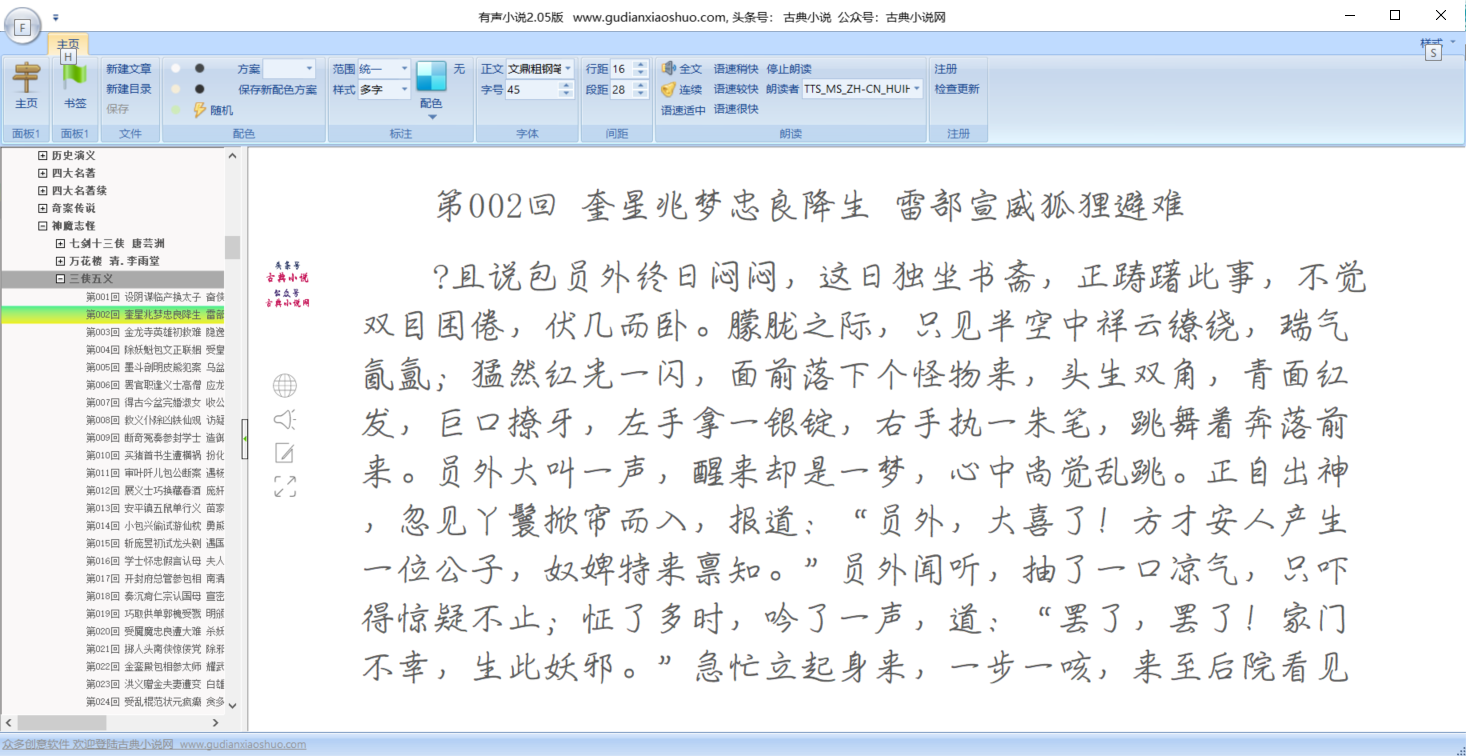Click the speaker icon beside the text
Image resolution: width=1466 pixels, height=756 pixels.
coord(285,419)
